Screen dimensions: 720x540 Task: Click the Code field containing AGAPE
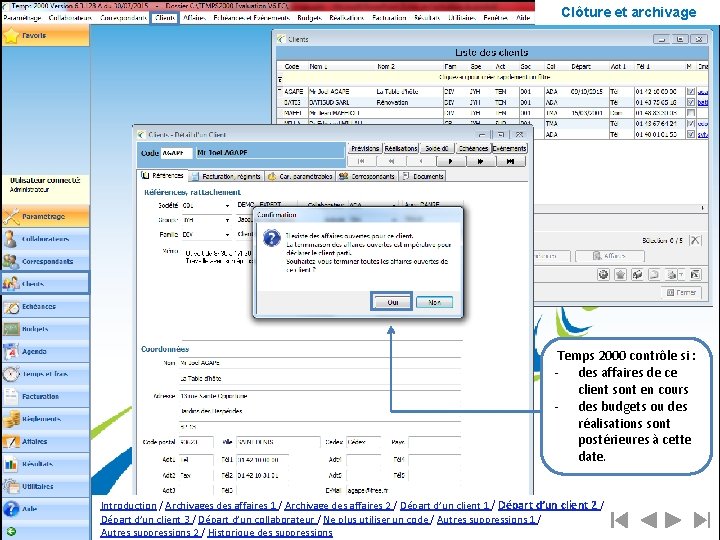click(176, 153)
